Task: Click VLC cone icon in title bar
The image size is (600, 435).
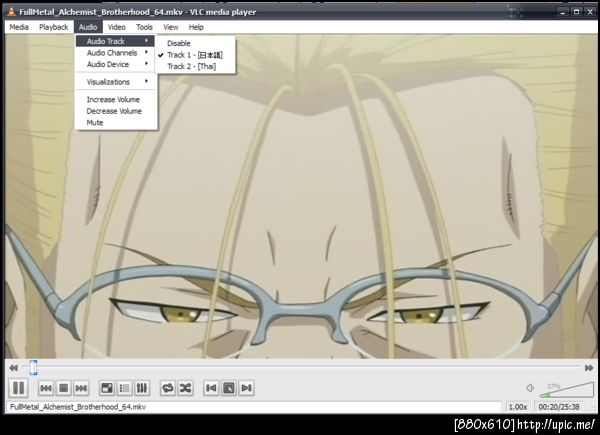Action: (x=11, y=12)
